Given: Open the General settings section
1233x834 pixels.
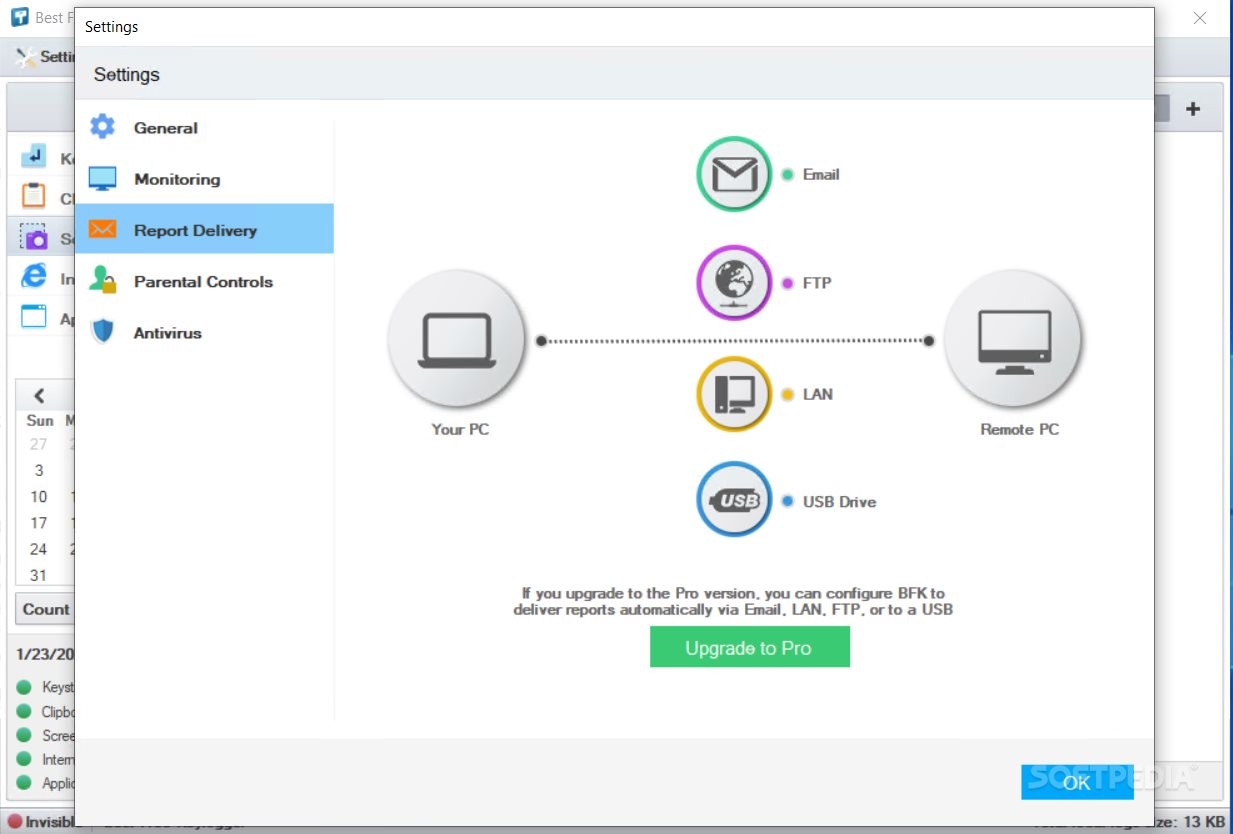Looking at the screenshot, I should (204, 128).
